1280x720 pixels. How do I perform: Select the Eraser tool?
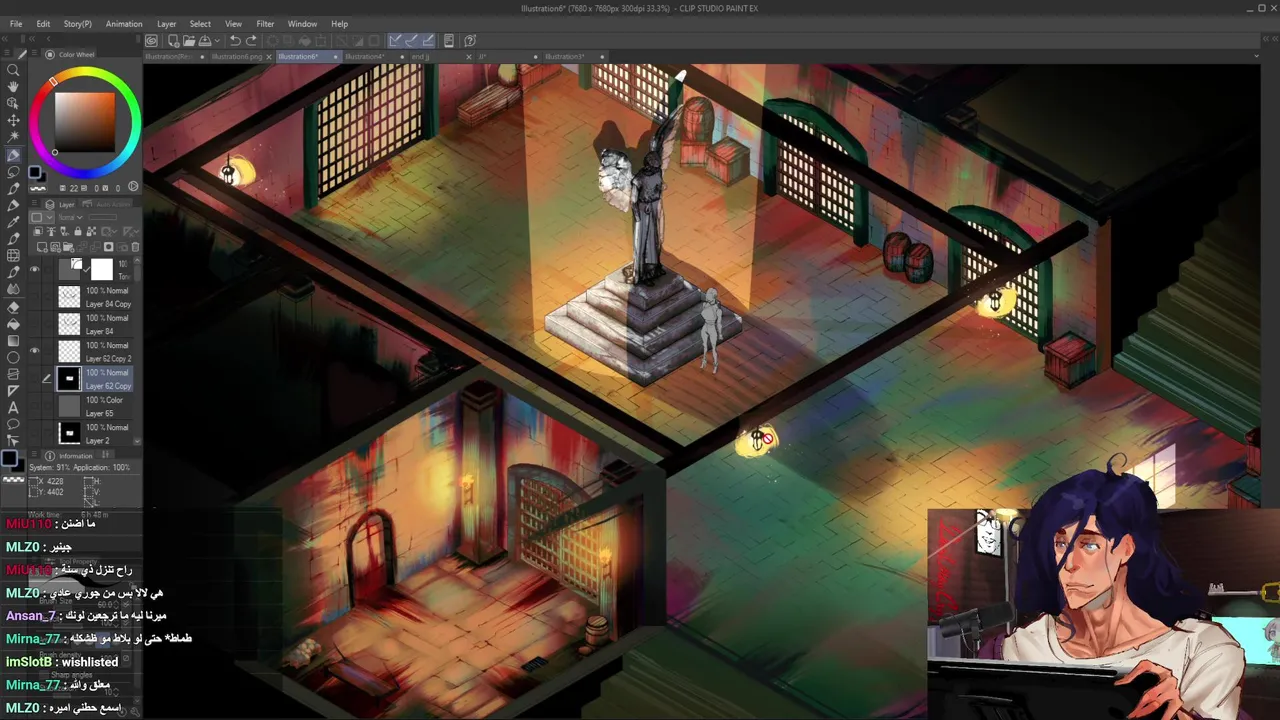pyautogui.click(x=13, y=307)
